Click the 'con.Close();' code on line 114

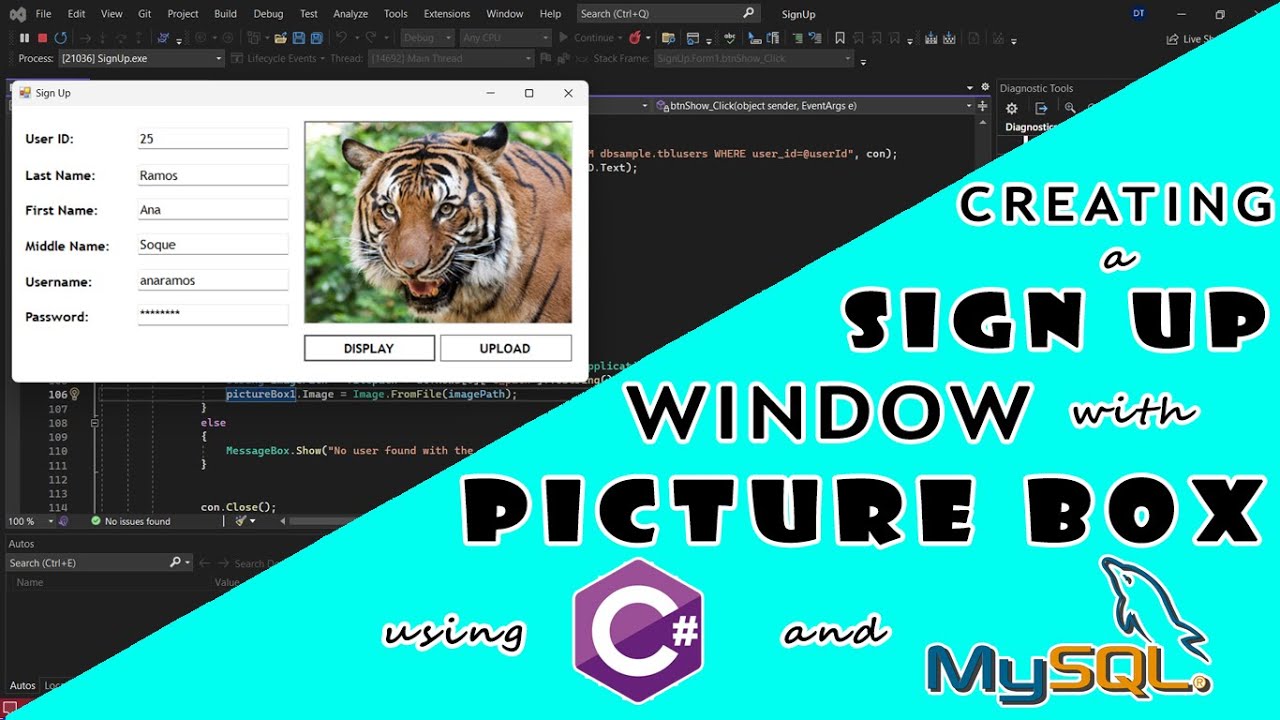pos(238,507)
